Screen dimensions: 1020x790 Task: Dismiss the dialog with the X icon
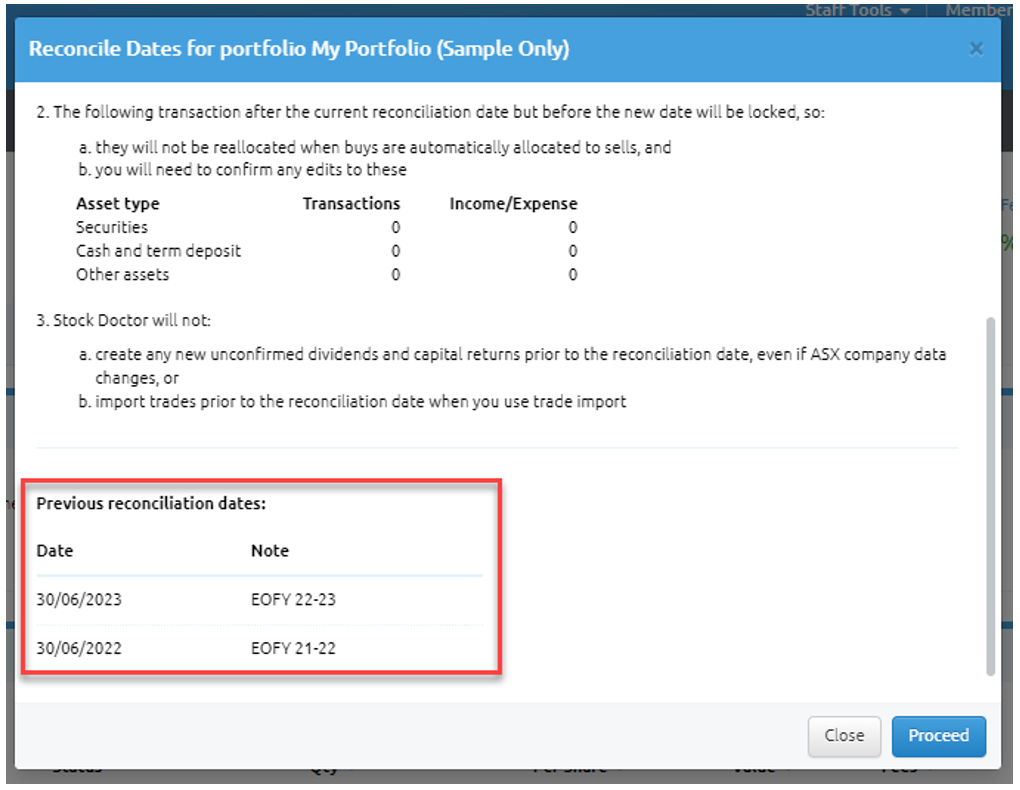click(x=976, y=49)
